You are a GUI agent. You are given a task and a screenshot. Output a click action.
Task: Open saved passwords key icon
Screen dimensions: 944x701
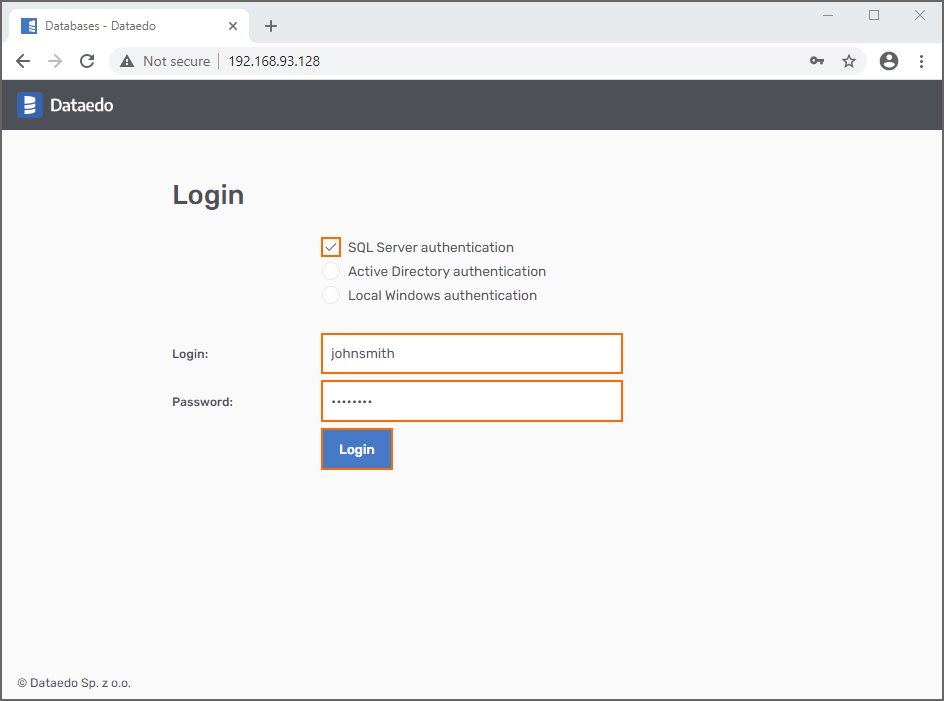pos(817,61)
